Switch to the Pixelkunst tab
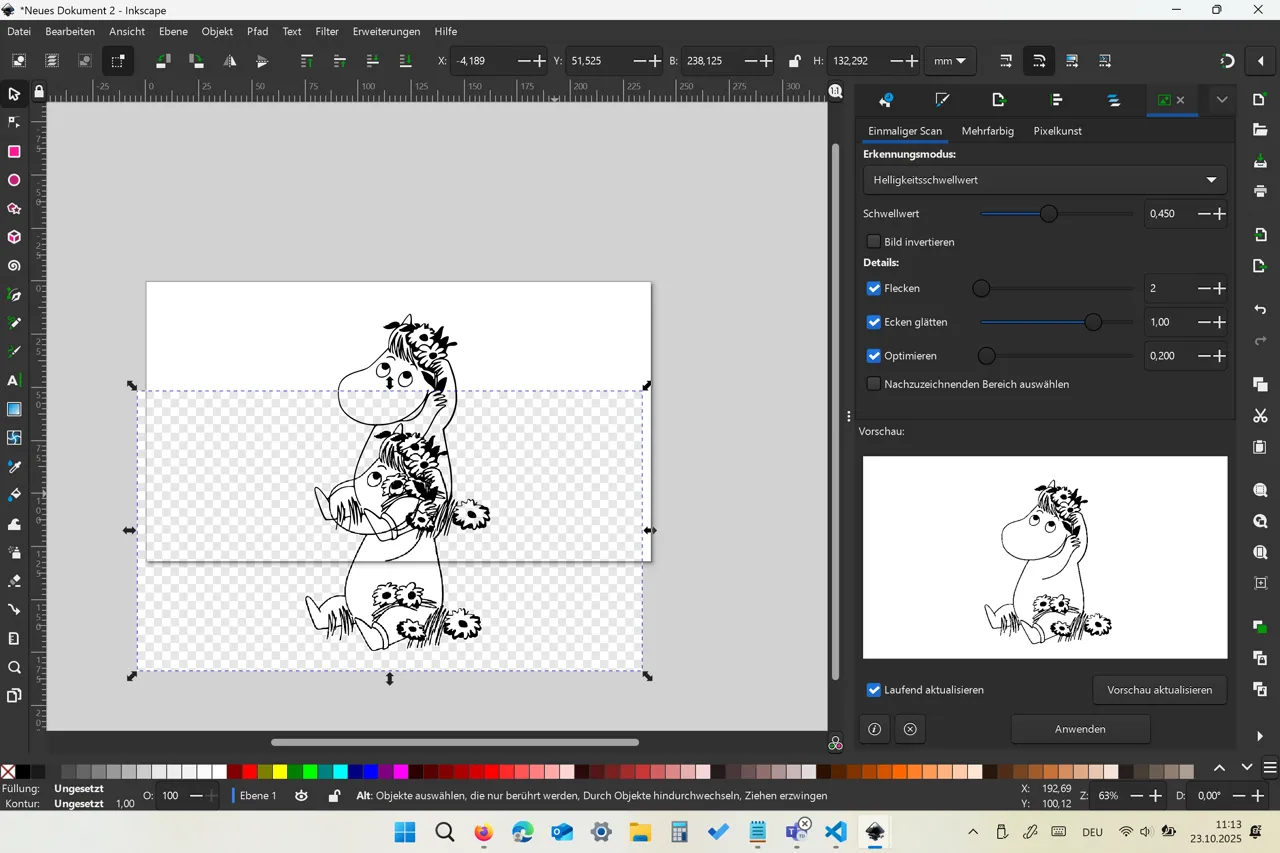Viewport: 1280px width, 853px height. (1057, 131)
